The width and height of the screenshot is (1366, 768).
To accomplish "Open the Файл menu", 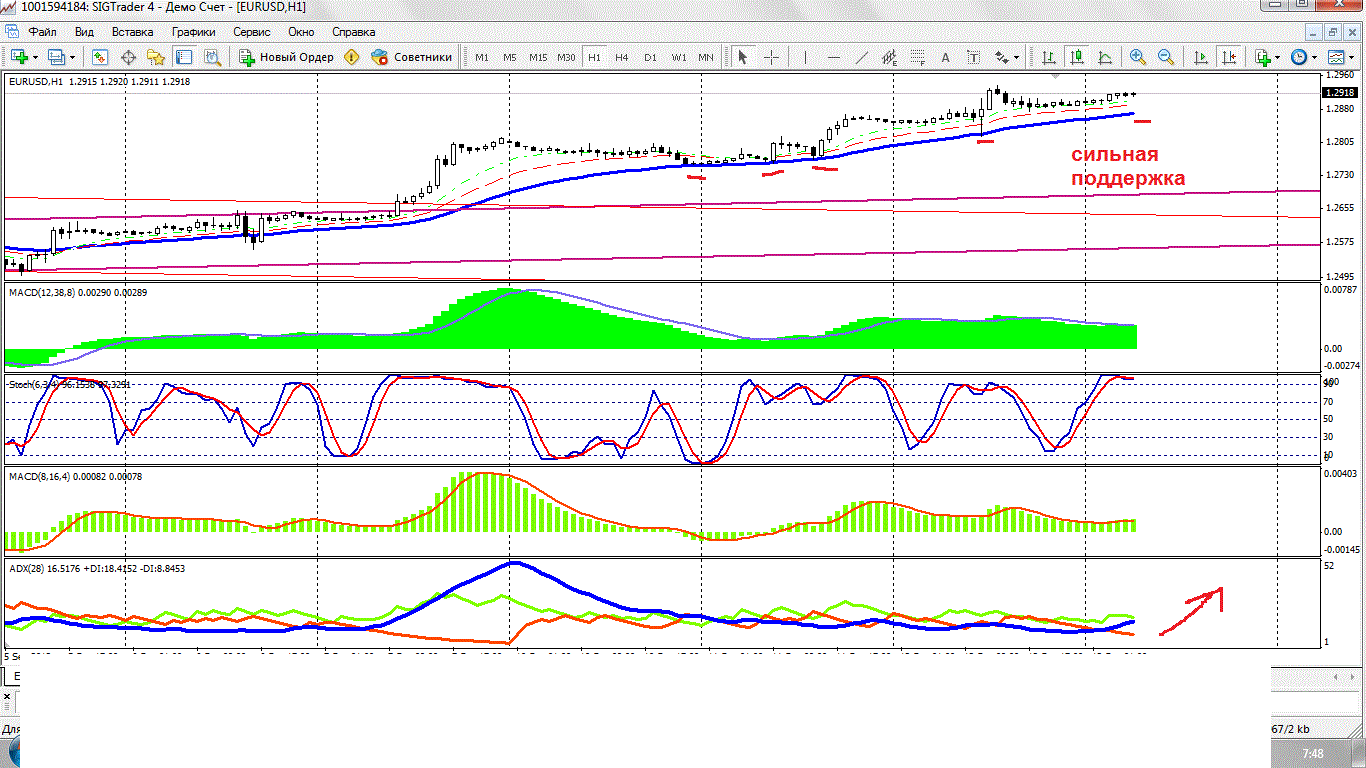I will [42, 31].
